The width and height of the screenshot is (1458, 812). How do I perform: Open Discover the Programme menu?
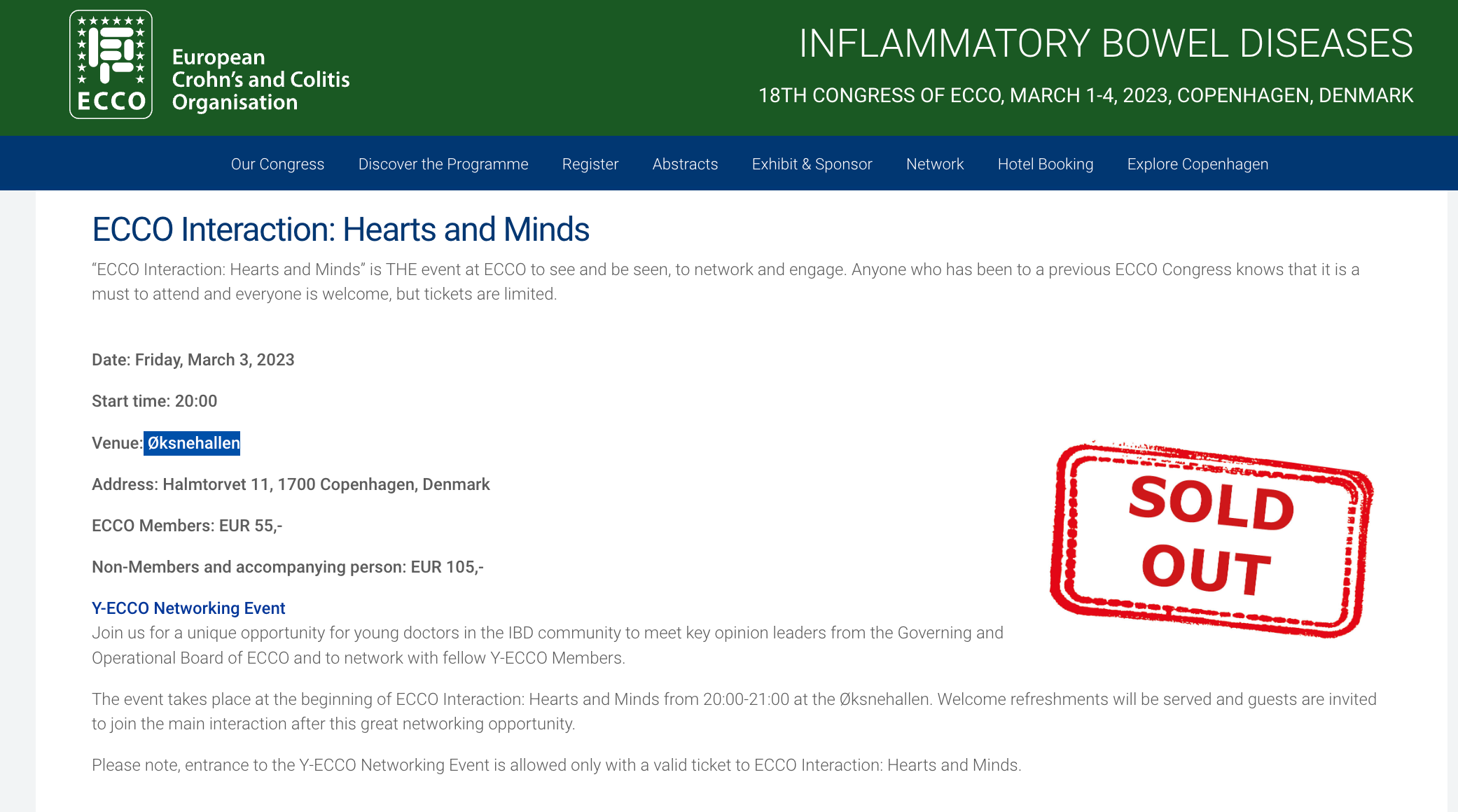[443, 164]
